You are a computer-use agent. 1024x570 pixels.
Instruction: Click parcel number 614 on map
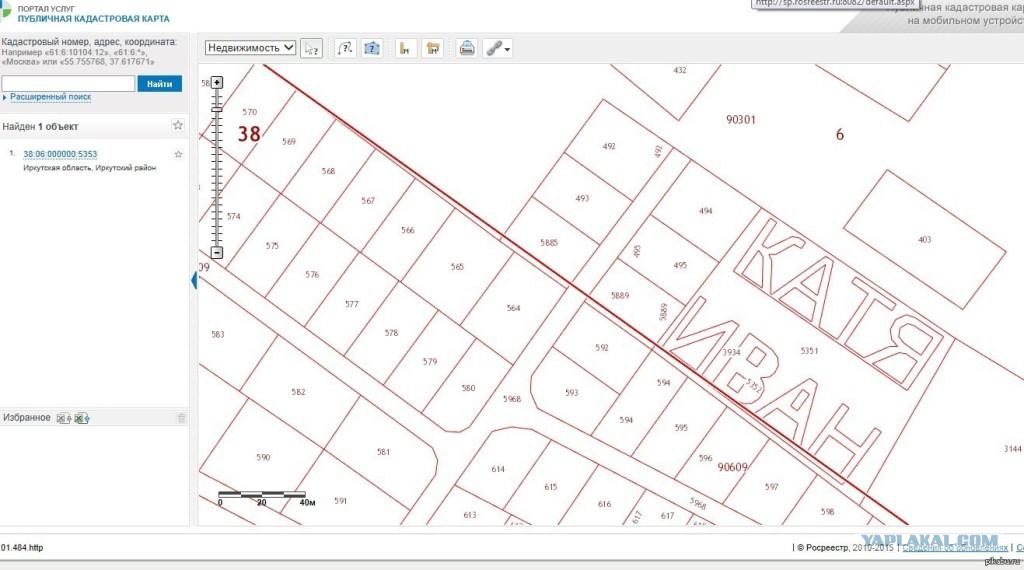tap(498, 469)
